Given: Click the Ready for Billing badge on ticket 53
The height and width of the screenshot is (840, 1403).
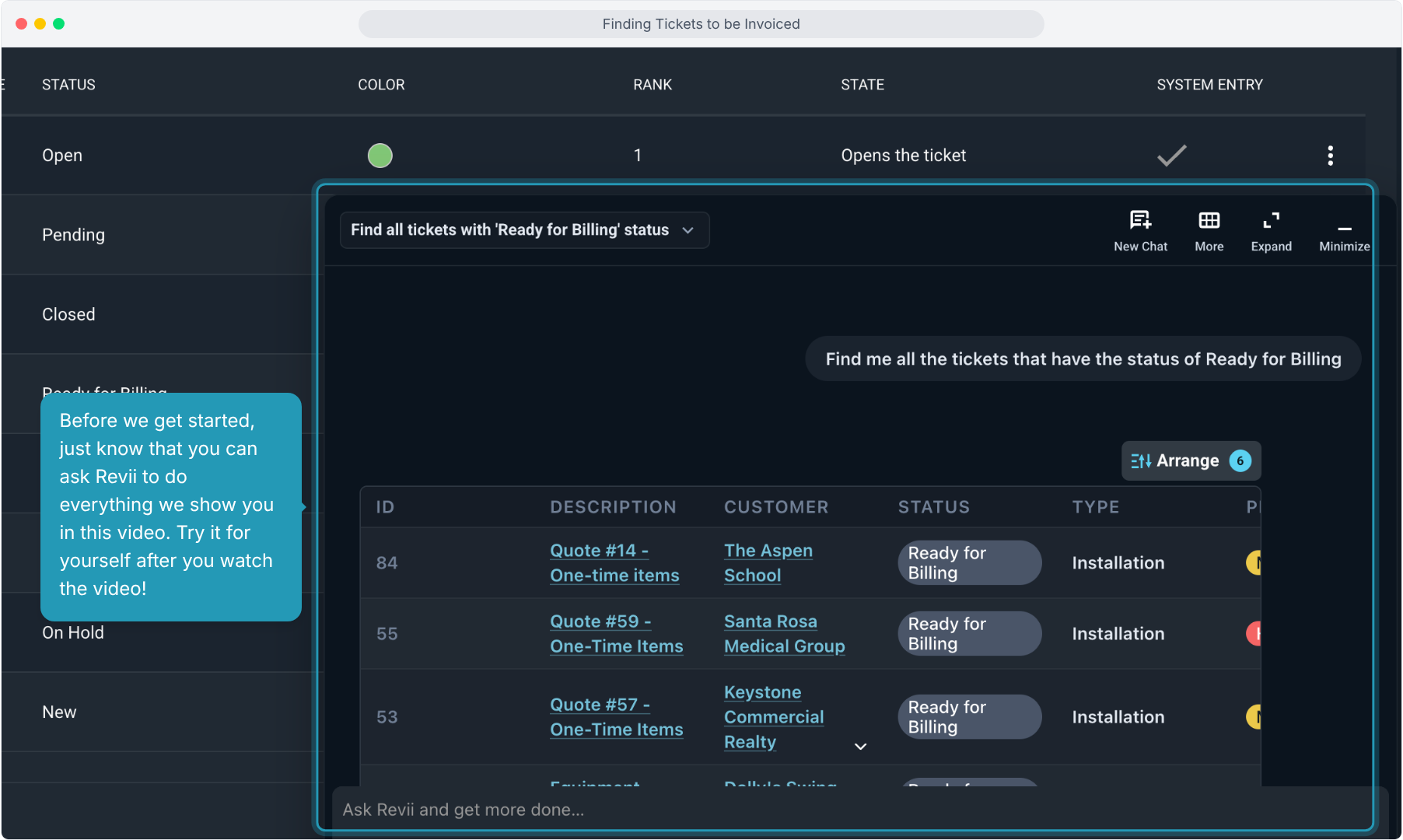Looking at the screenshot, I should (969, 717).
